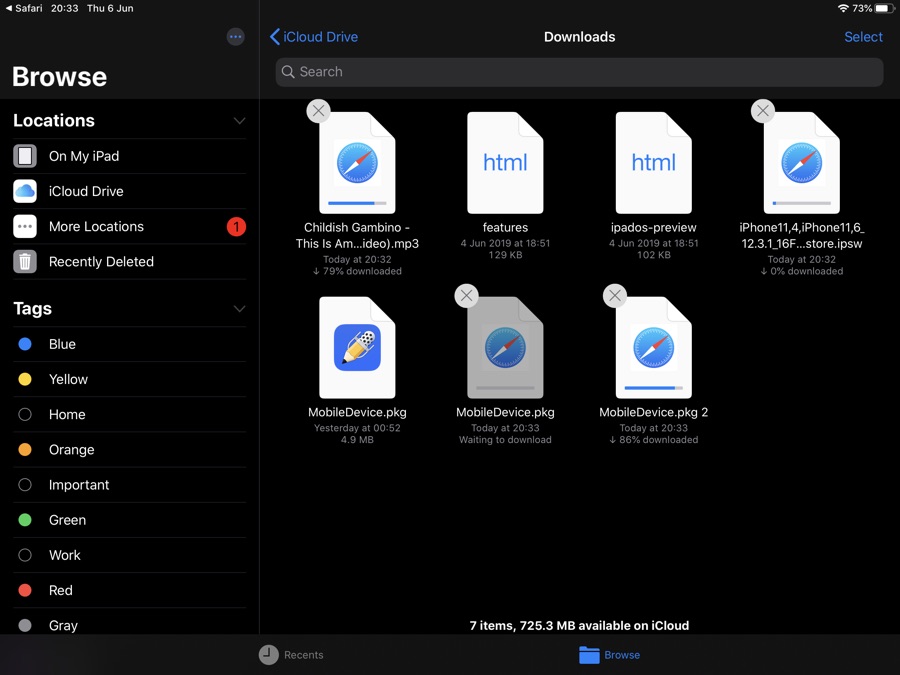Open the features html file

[505, 162]
